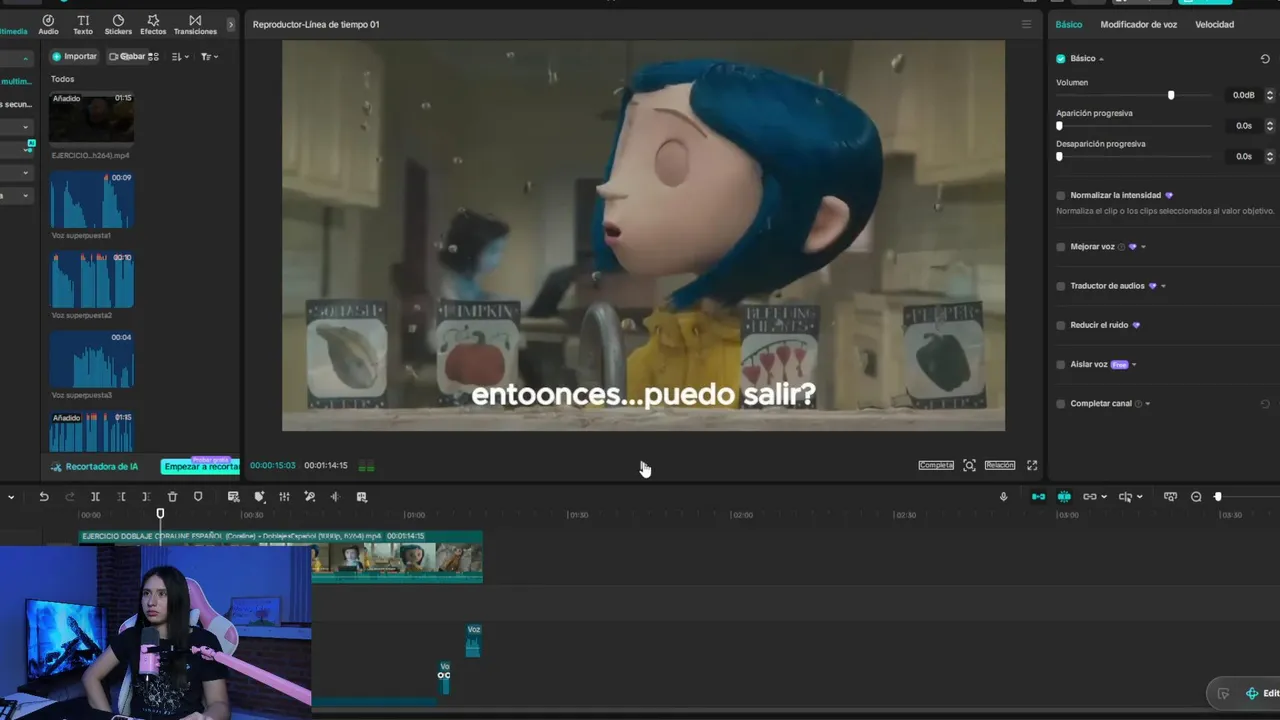The width and height of the screenshot is (1280, 720).
Task: Add a marker on timeline
Action: [198, 497]
